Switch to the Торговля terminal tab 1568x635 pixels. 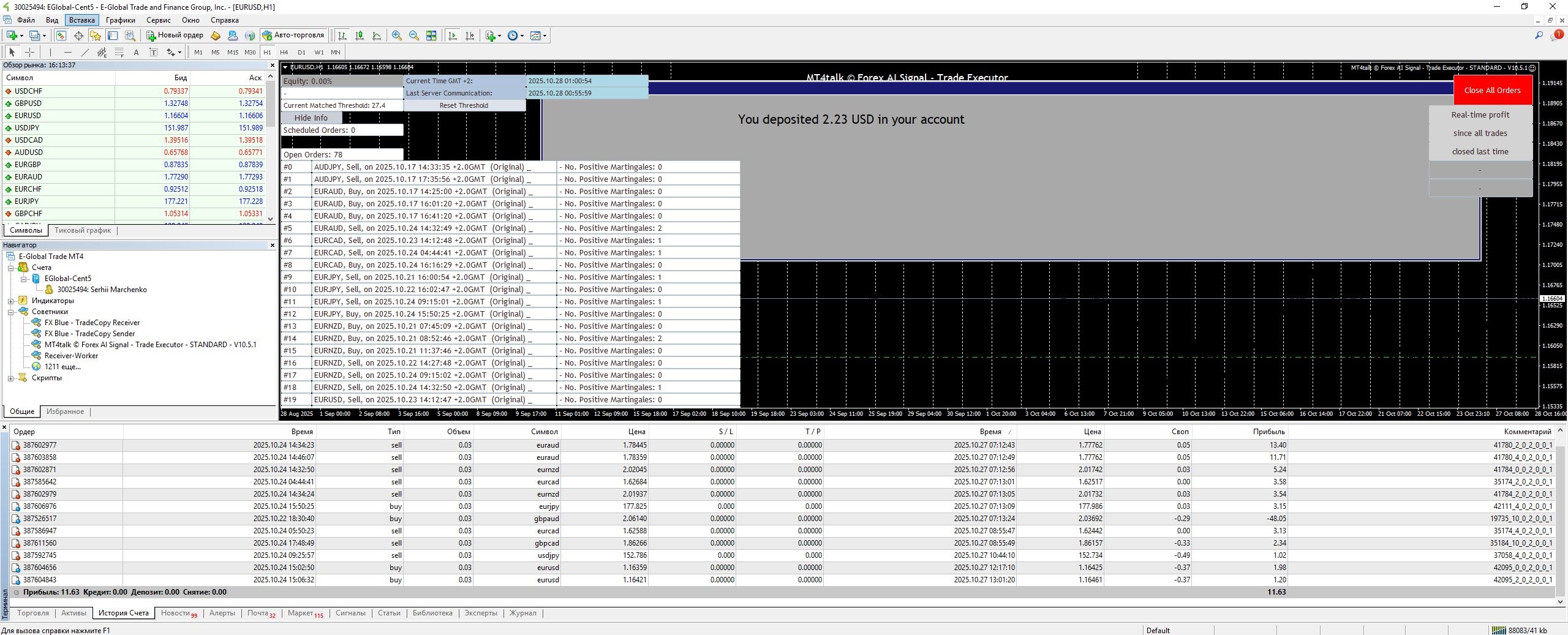33,613
